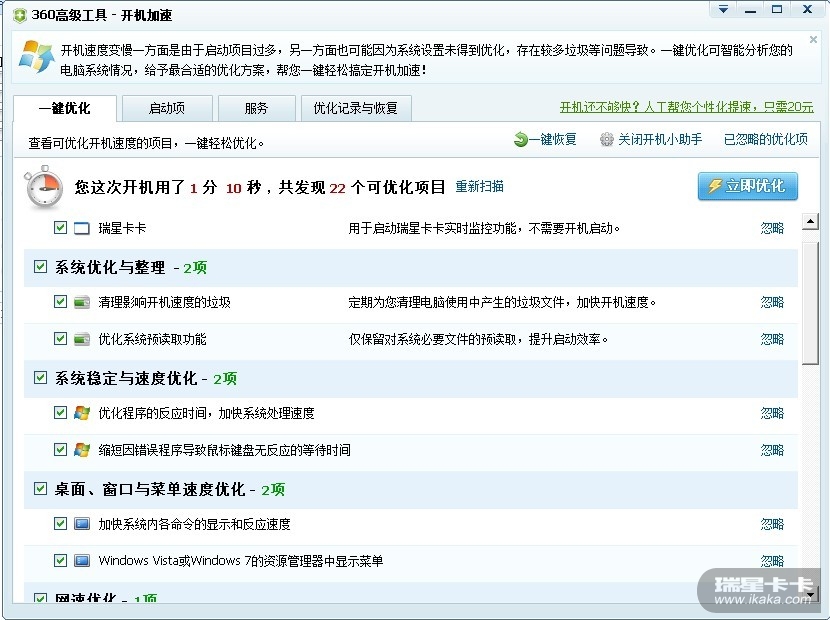Toggle the 系统优化与整理 group checkbox
The image size is (830, 620).
[x=40, y=266]
